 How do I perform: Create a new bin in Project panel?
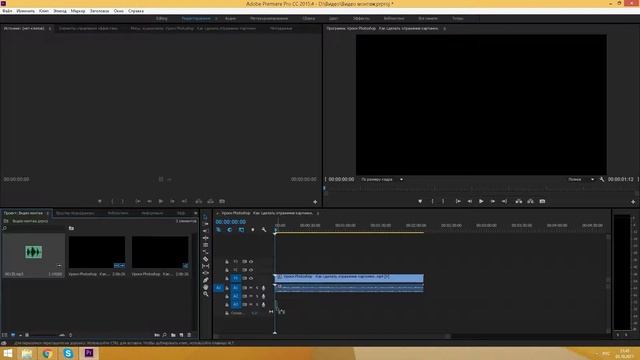(x=173, y=335)
